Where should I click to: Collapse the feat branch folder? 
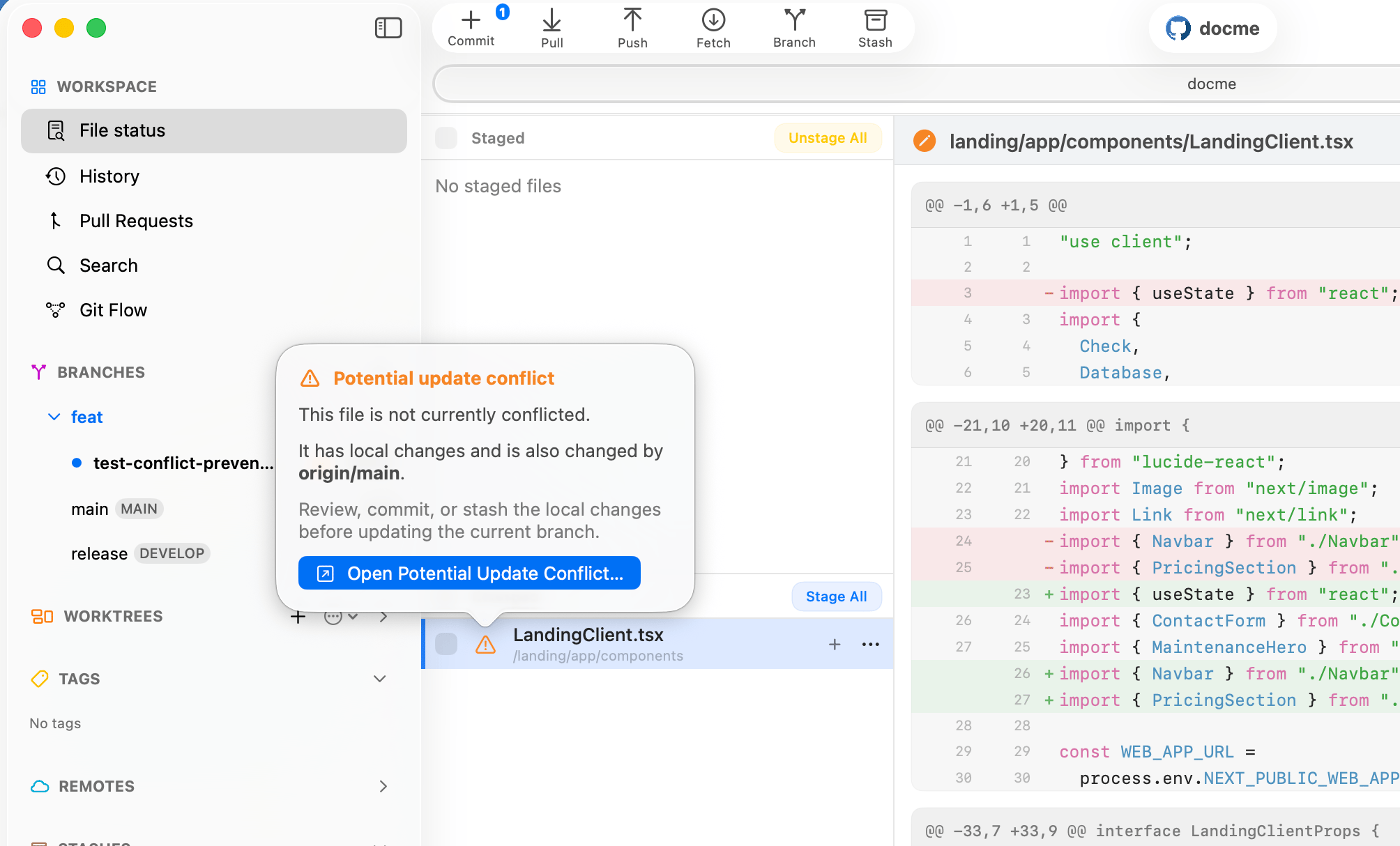point(54,417)
